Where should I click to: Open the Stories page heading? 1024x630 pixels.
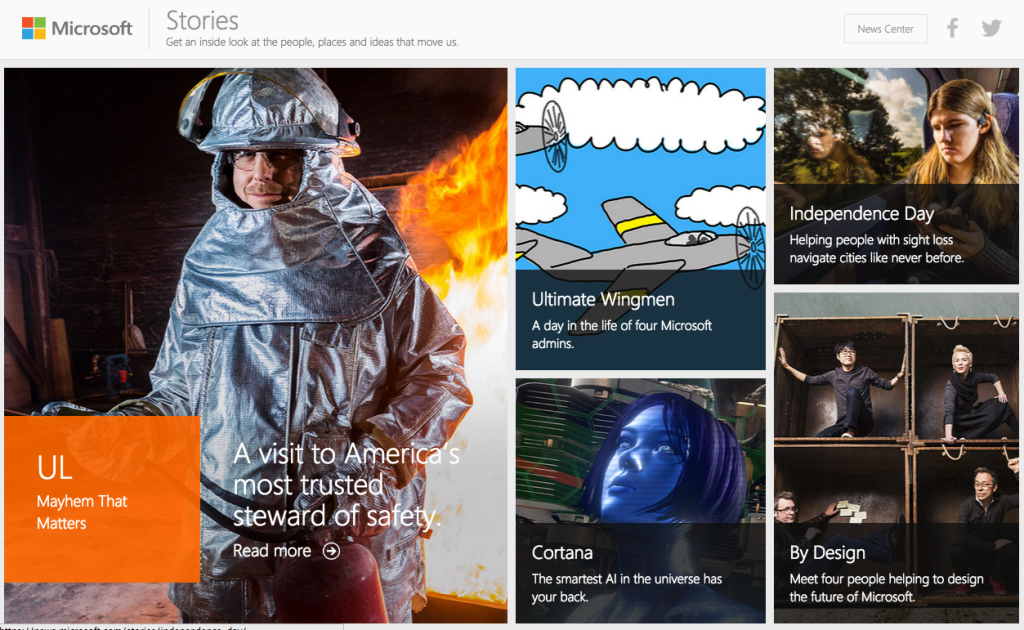202,20
